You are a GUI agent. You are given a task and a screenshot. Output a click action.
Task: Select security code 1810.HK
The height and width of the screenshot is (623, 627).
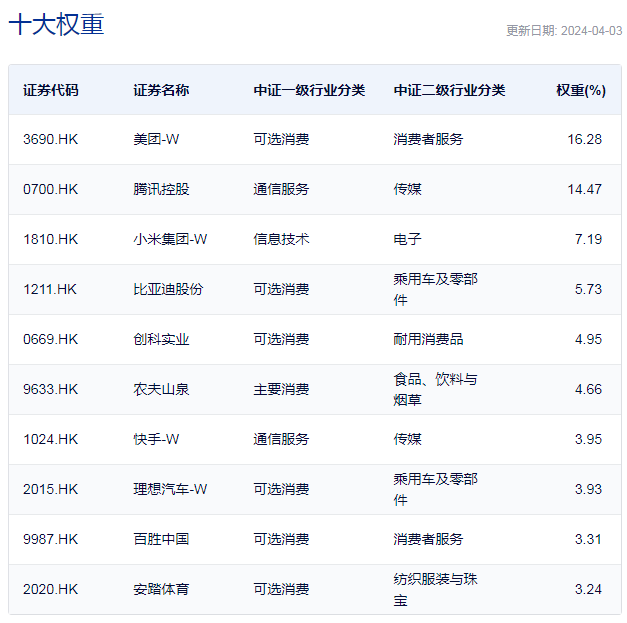(x=50, y=239)
